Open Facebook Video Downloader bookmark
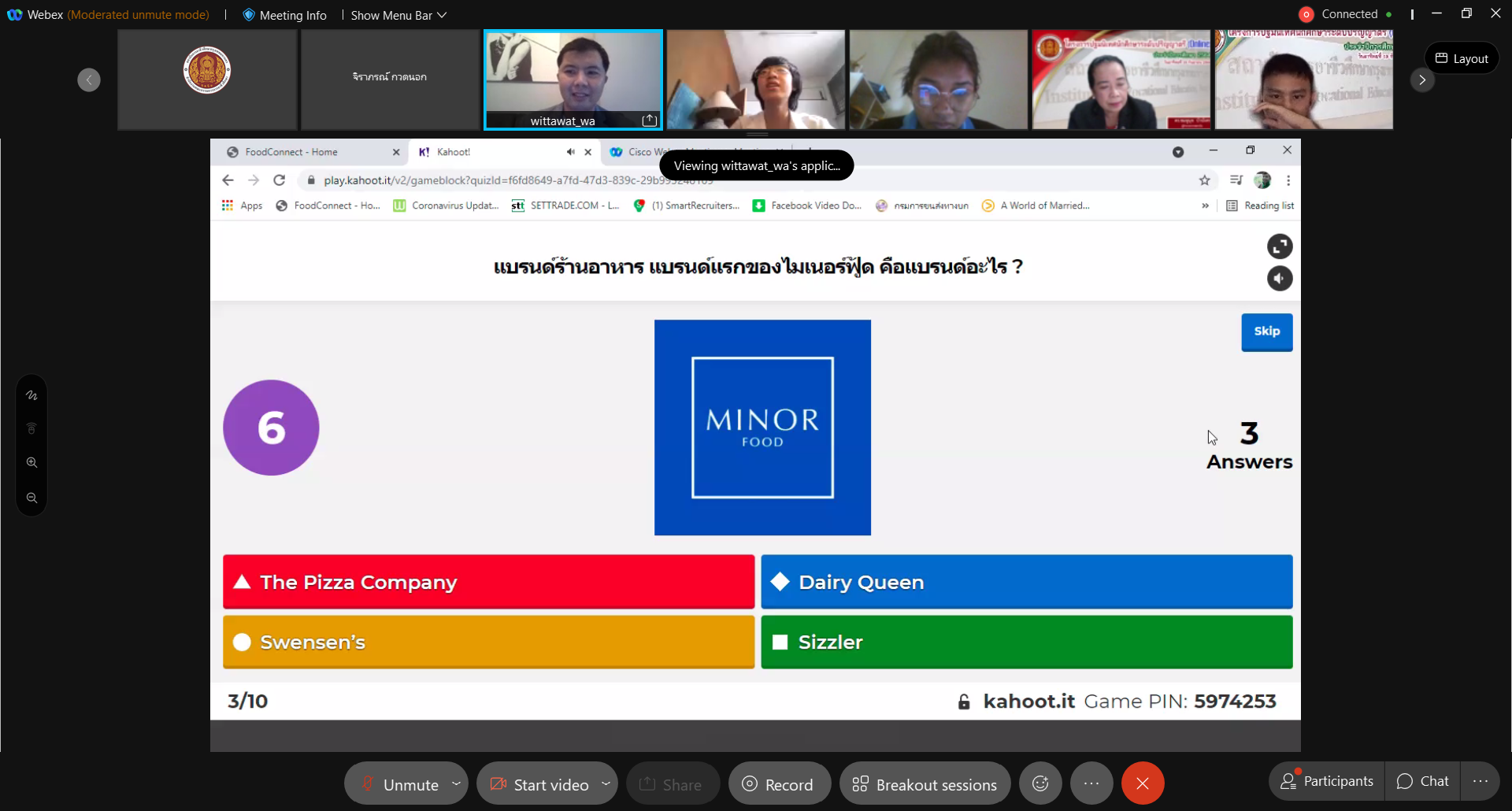The image size is (1512, 811). pyautogui.click(x=807, y=206)
